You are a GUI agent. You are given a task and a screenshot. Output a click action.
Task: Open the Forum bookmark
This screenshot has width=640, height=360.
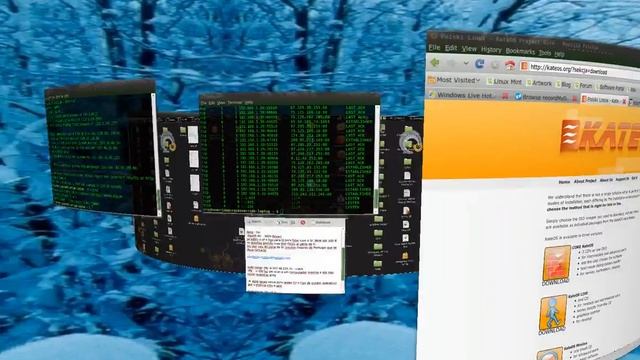pos(583,86)
